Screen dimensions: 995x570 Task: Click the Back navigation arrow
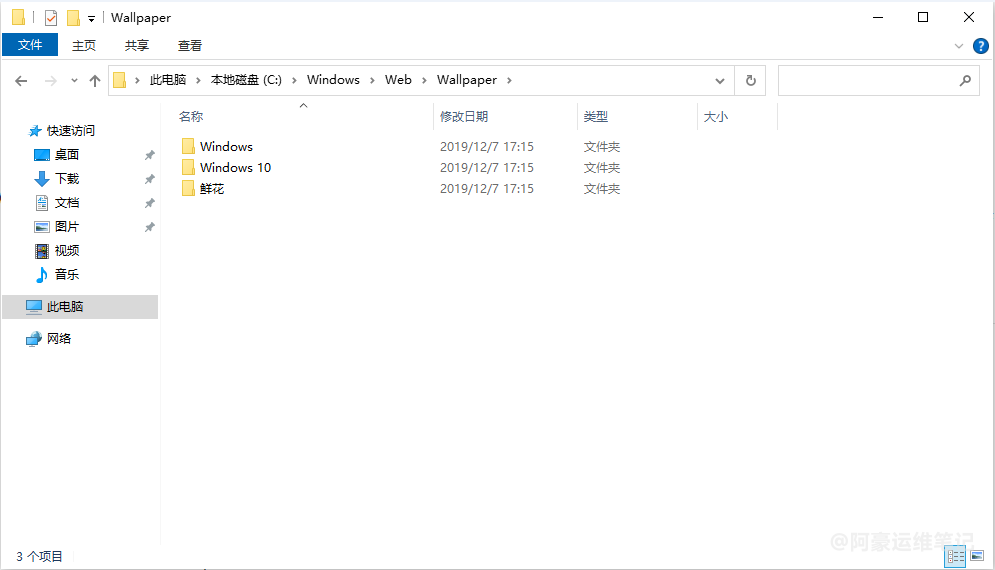(x=21, y=81)
